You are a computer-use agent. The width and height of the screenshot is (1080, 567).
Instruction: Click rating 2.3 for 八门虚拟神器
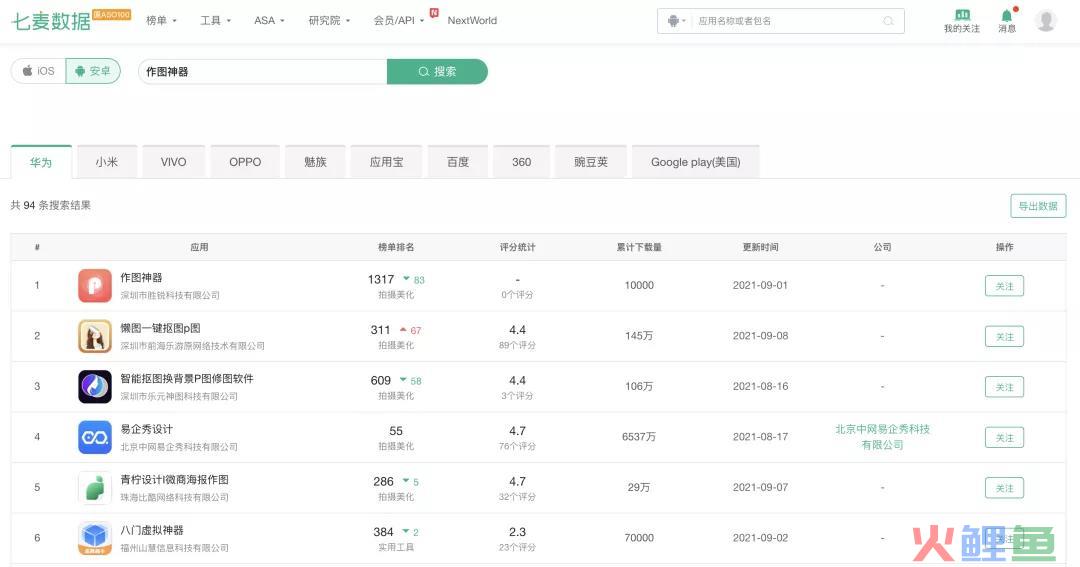517,532
